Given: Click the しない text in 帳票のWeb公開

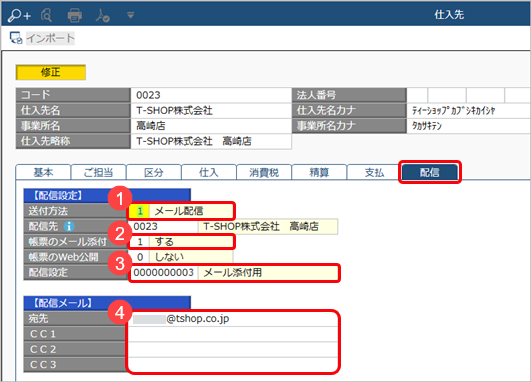Looking at the screenshot, I should 169,257.
